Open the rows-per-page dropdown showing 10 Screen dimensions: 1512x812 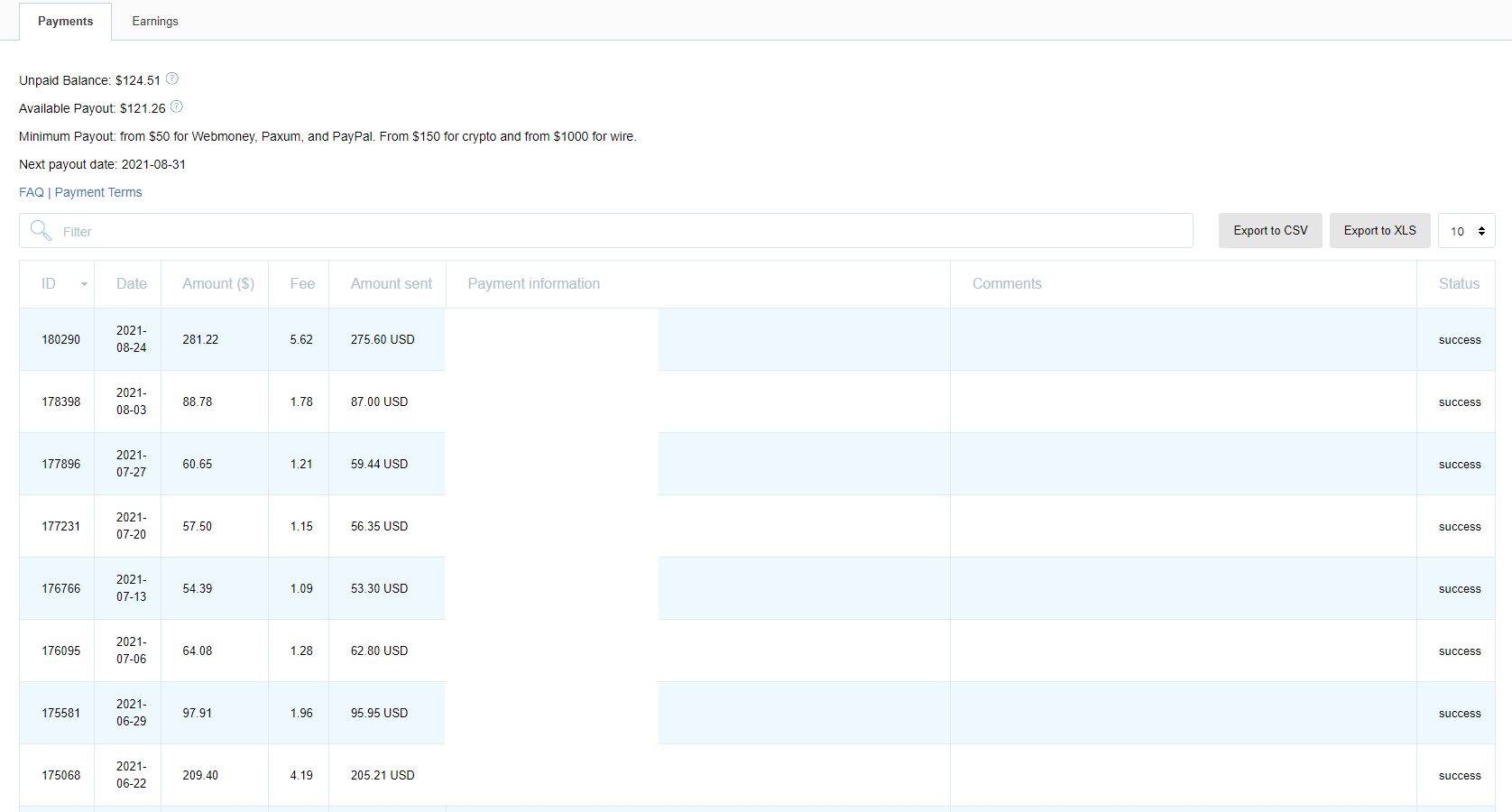(1466, 231)
